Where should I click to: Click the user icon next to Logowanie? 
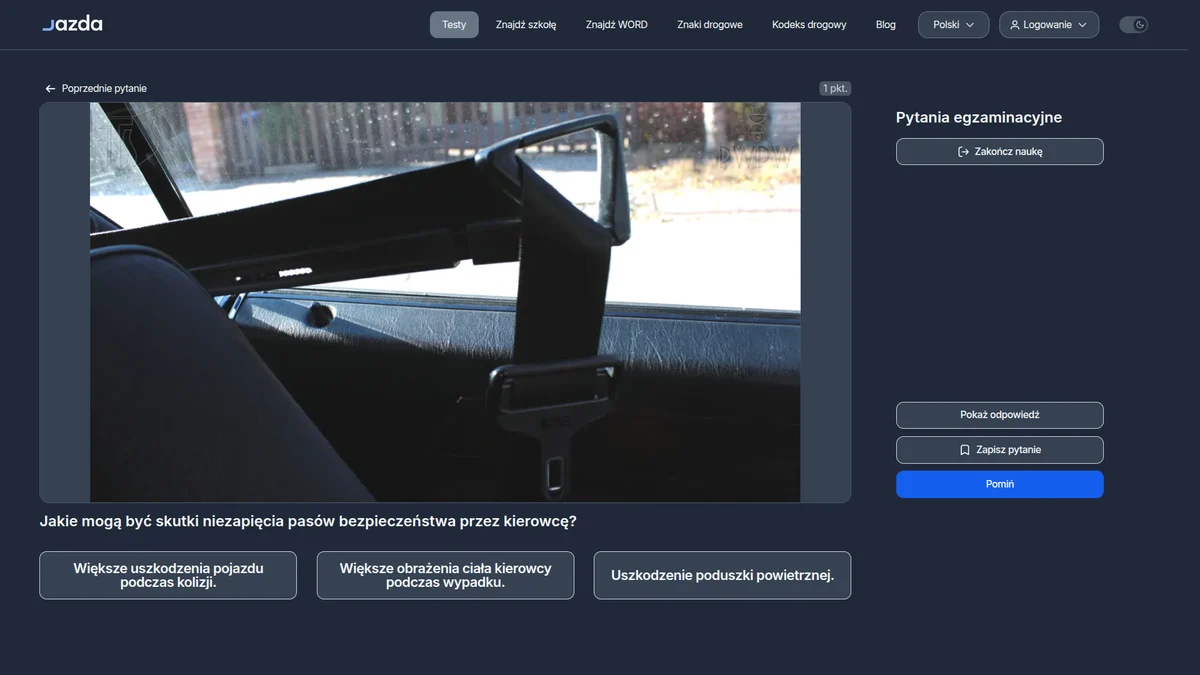click(1015, 25)
